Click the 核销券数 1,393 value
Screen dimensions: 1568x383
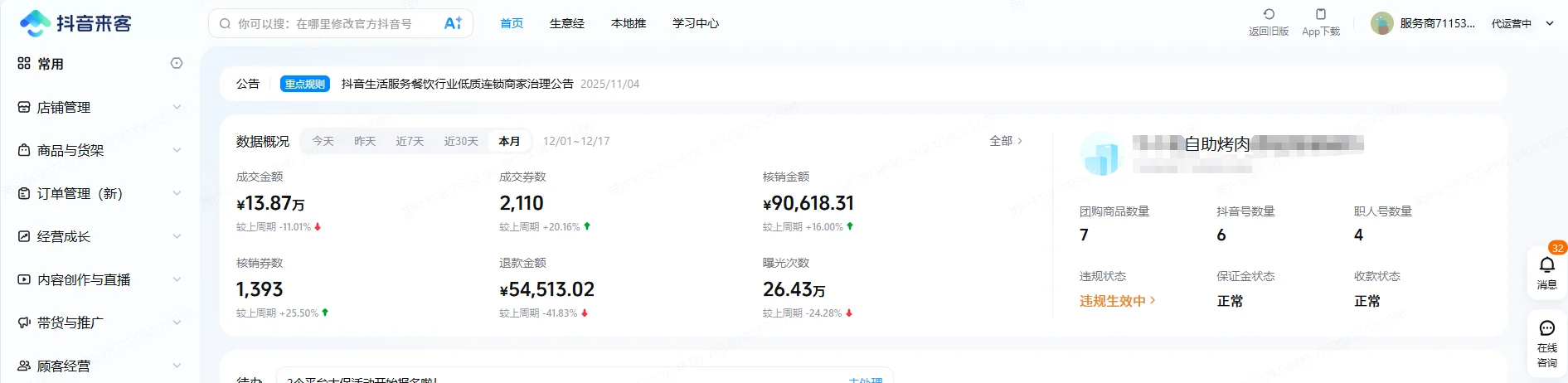(x=260, y=289)
